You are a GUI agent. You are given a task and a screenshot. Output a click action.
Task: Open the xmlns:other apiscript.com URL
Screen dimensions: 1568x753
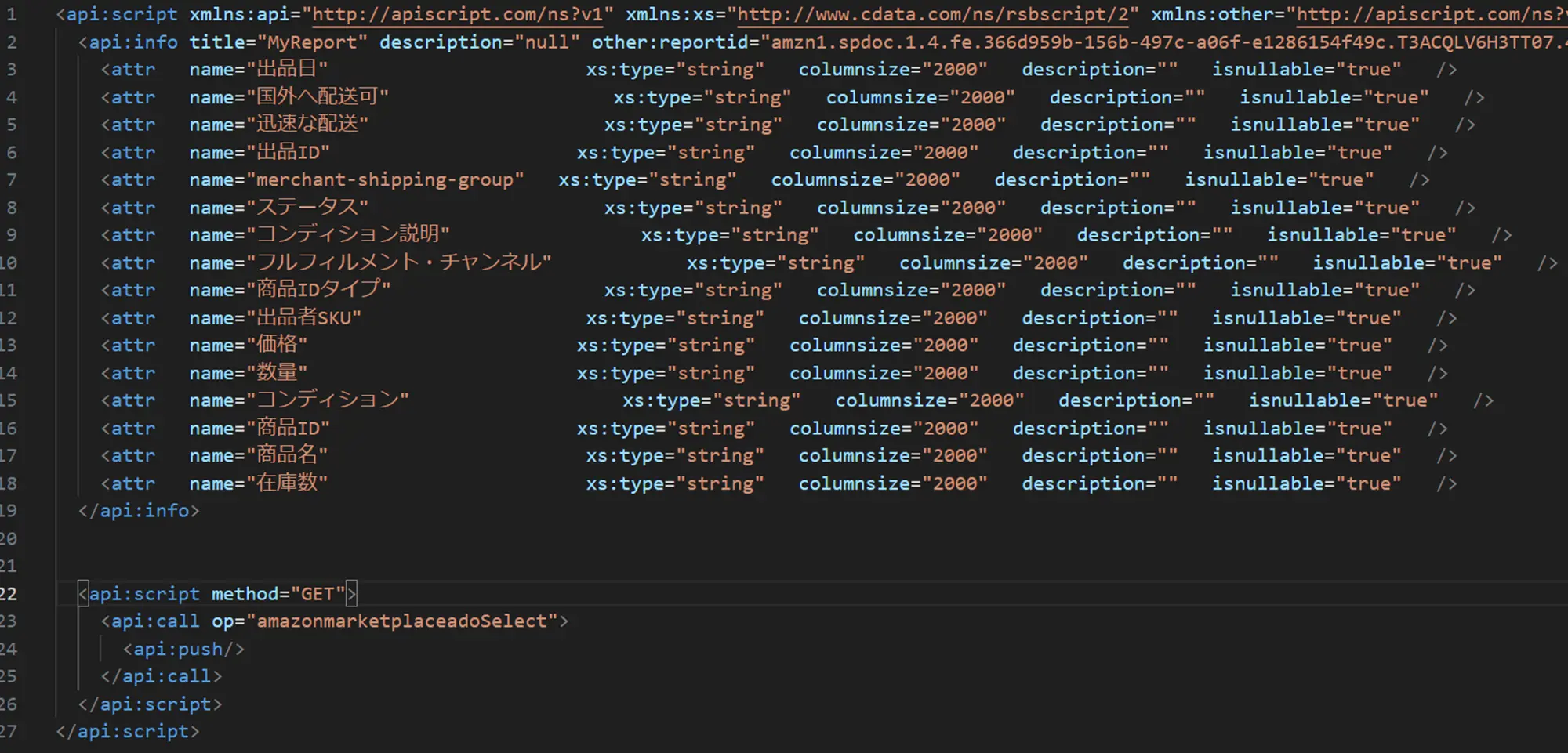pos(1432,14)
